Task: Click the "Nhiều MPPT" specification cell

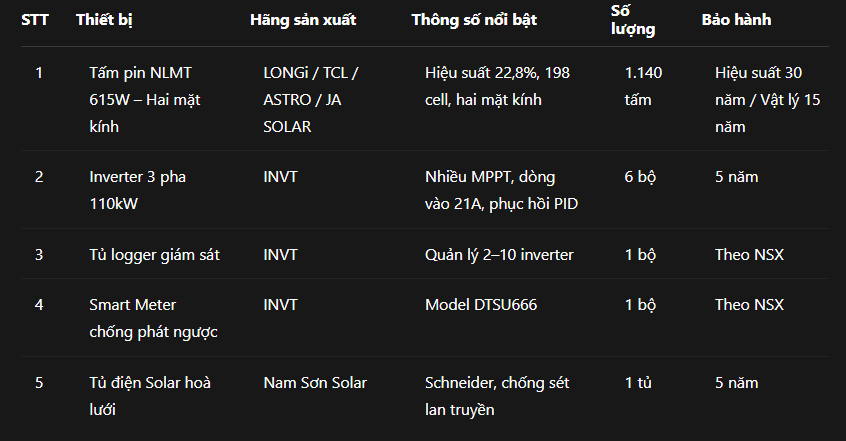Action: coord(501,190)
